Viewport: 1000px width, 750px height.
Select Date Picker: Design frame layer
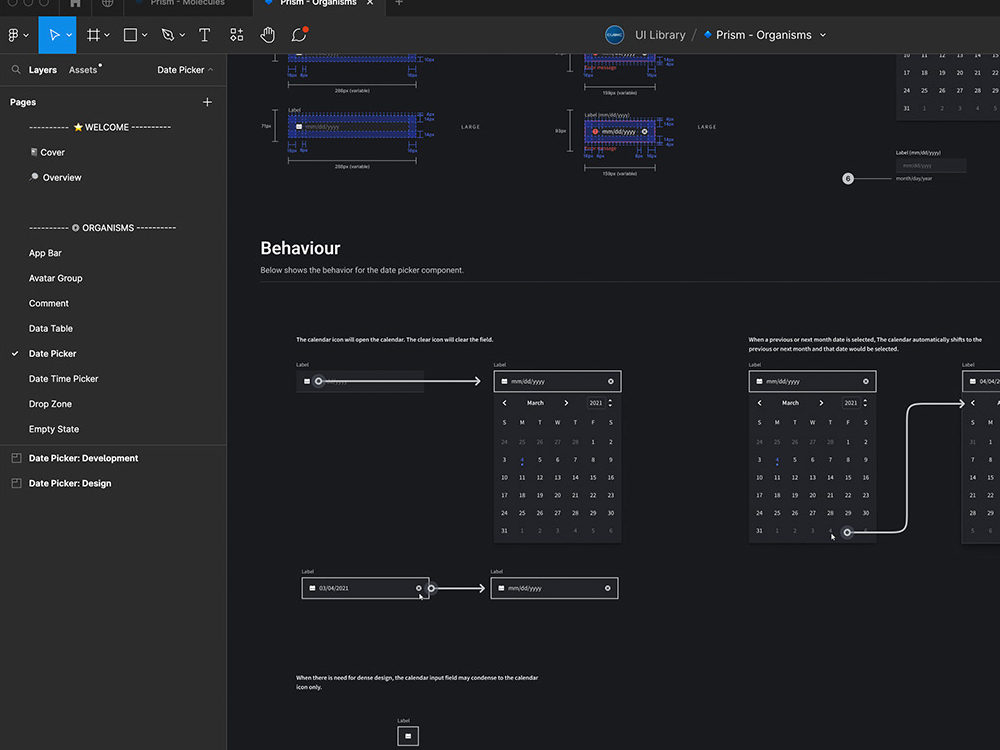[70, 483]
